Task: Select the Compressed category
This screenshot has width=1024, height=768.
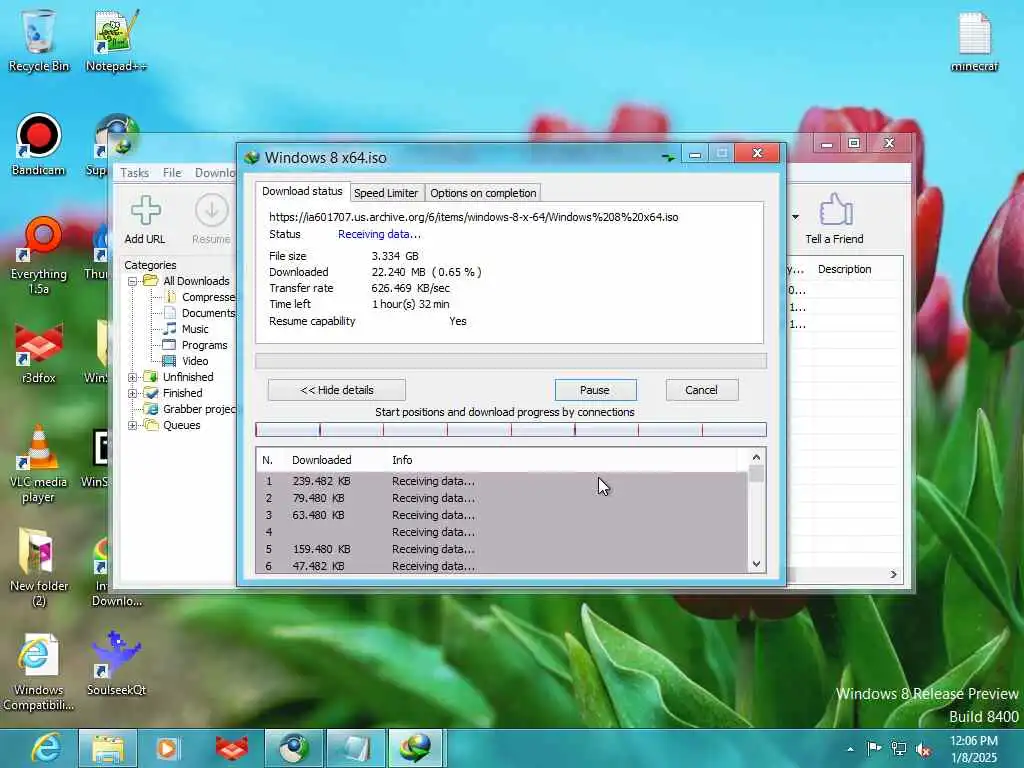Action: (x=208, y=297)
